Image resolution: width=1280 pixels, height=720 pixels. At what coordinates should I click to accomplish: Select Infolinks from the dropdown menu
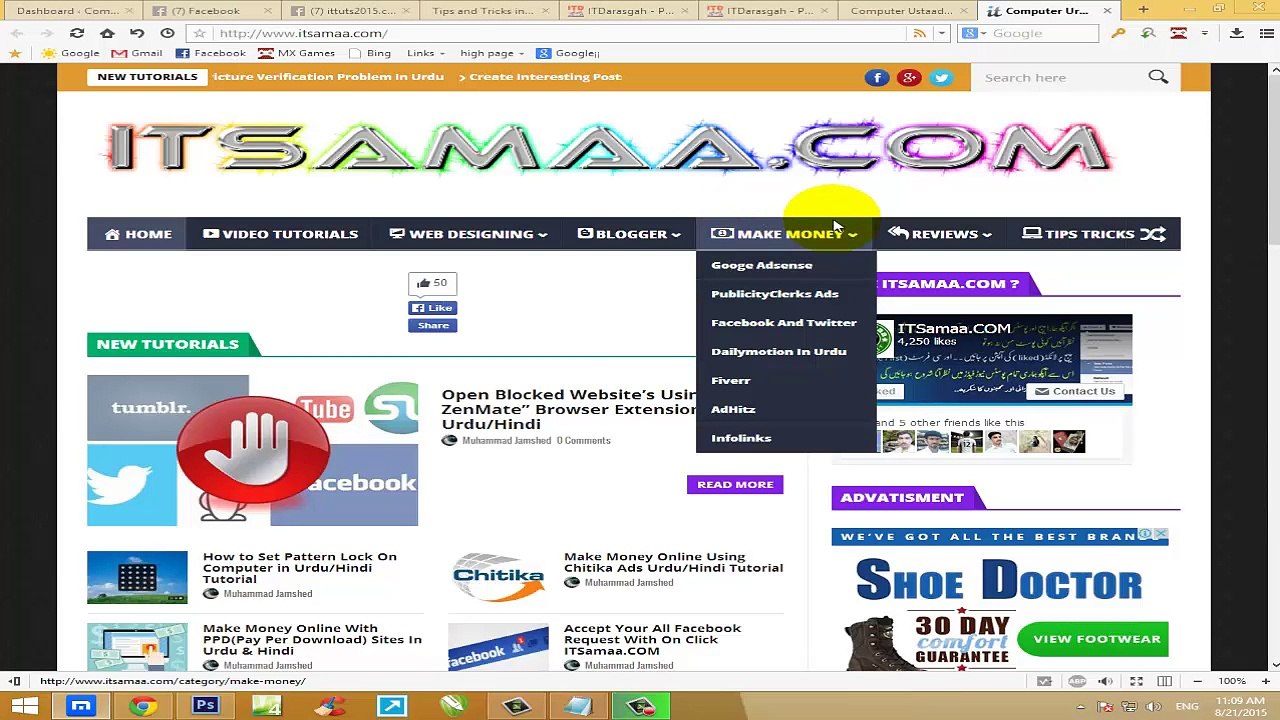(x=741, y=438)
